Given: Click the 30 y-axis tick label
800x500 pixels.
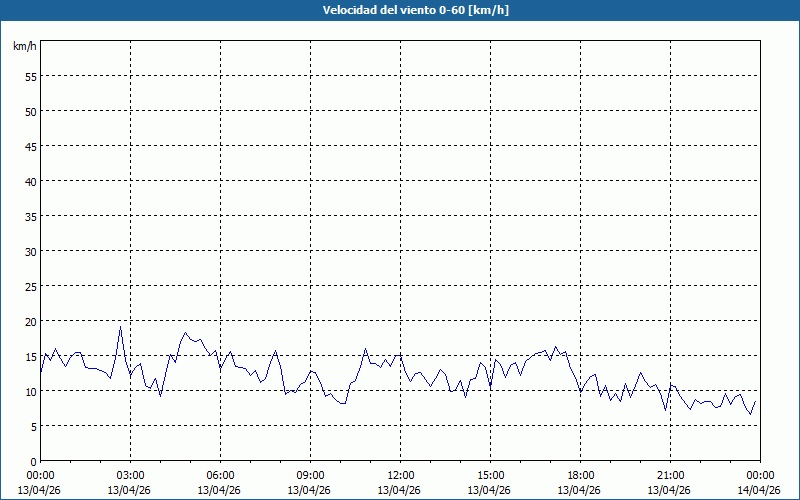Looking at the screenshot, I should click(30, 251).
